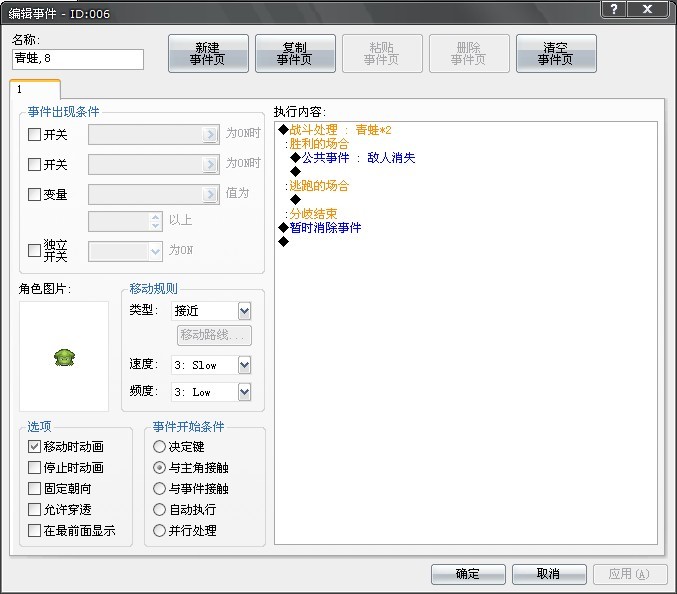Enable the first 开关 condition checkbox

[x=34, y=134]
